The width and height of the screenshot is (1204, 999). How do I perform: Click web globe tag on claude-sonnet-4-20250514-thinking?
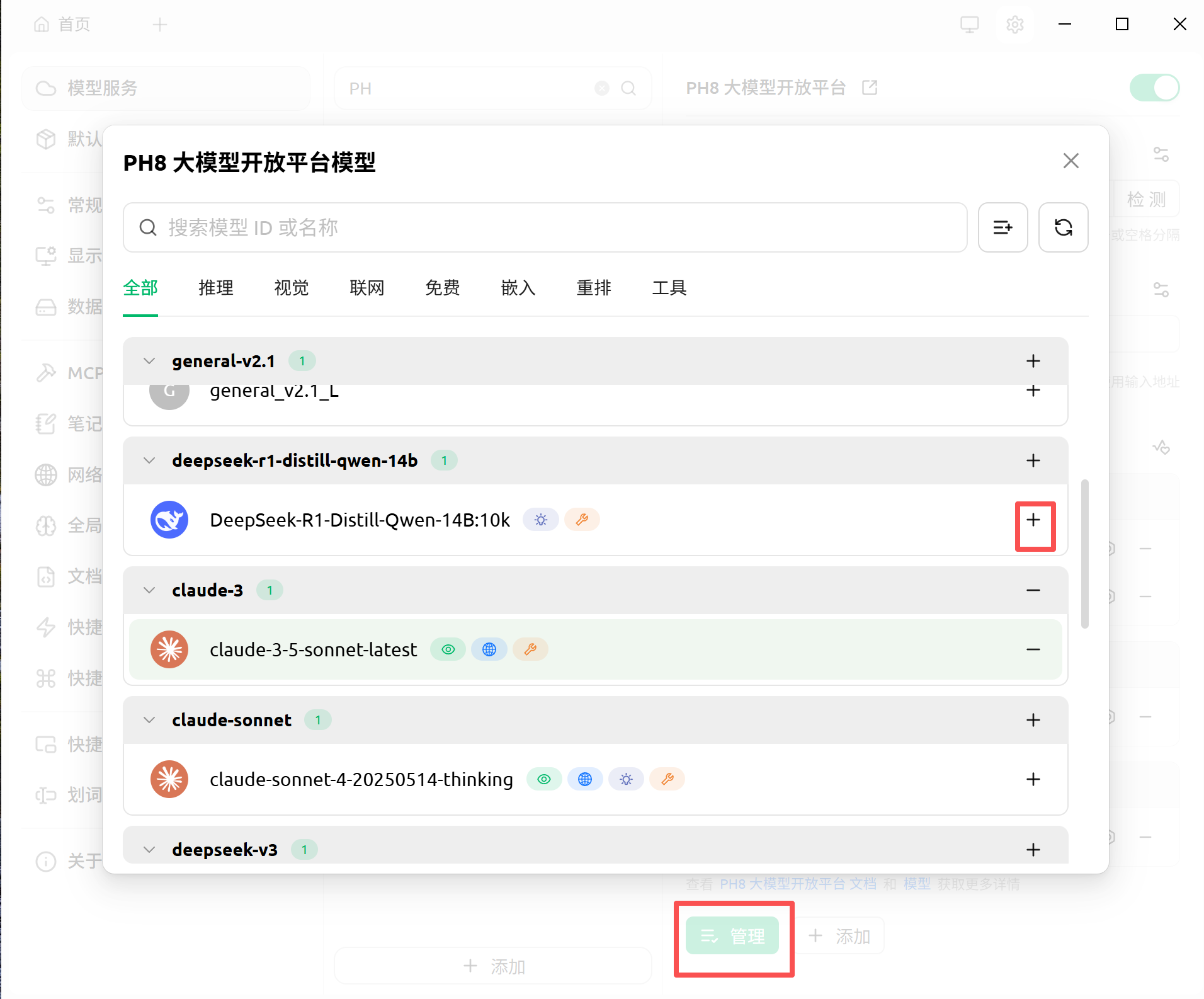(585, 779)
